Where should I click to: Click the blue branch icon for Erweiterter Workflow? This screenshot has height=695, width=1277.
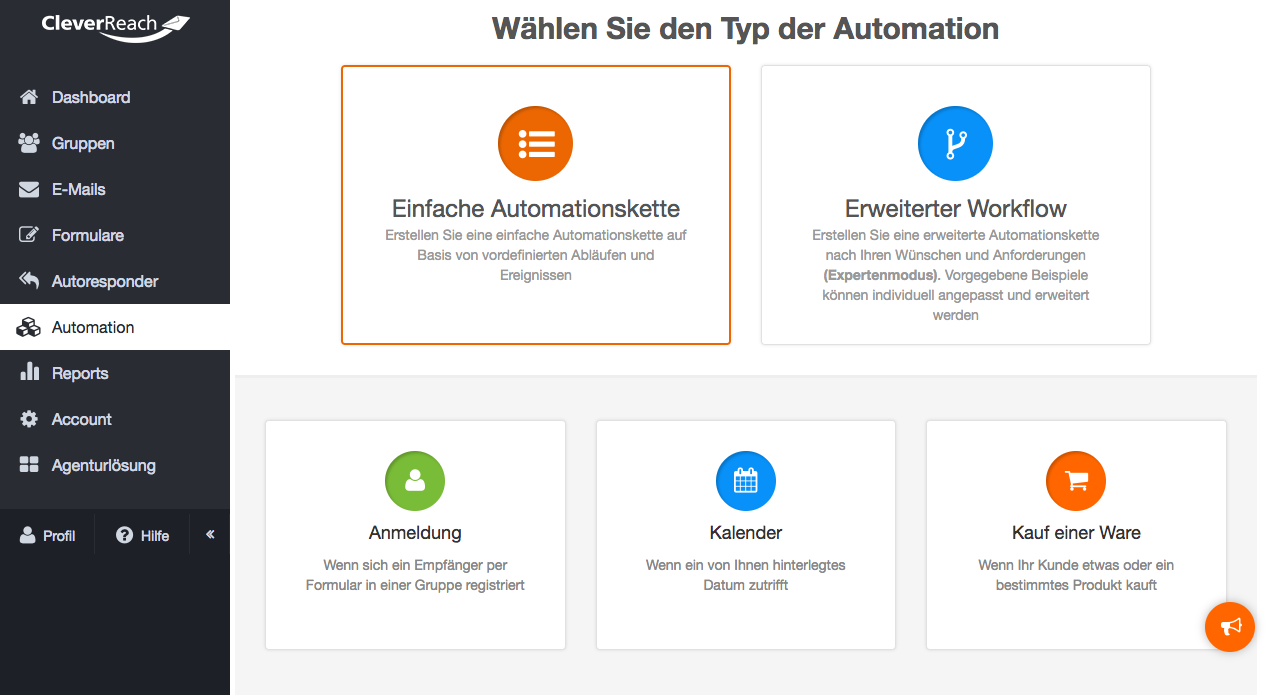[x=955, y=144]
